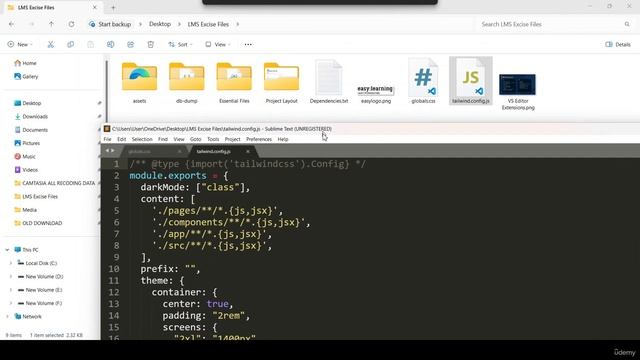Open the View dropdown

point(218,44)
